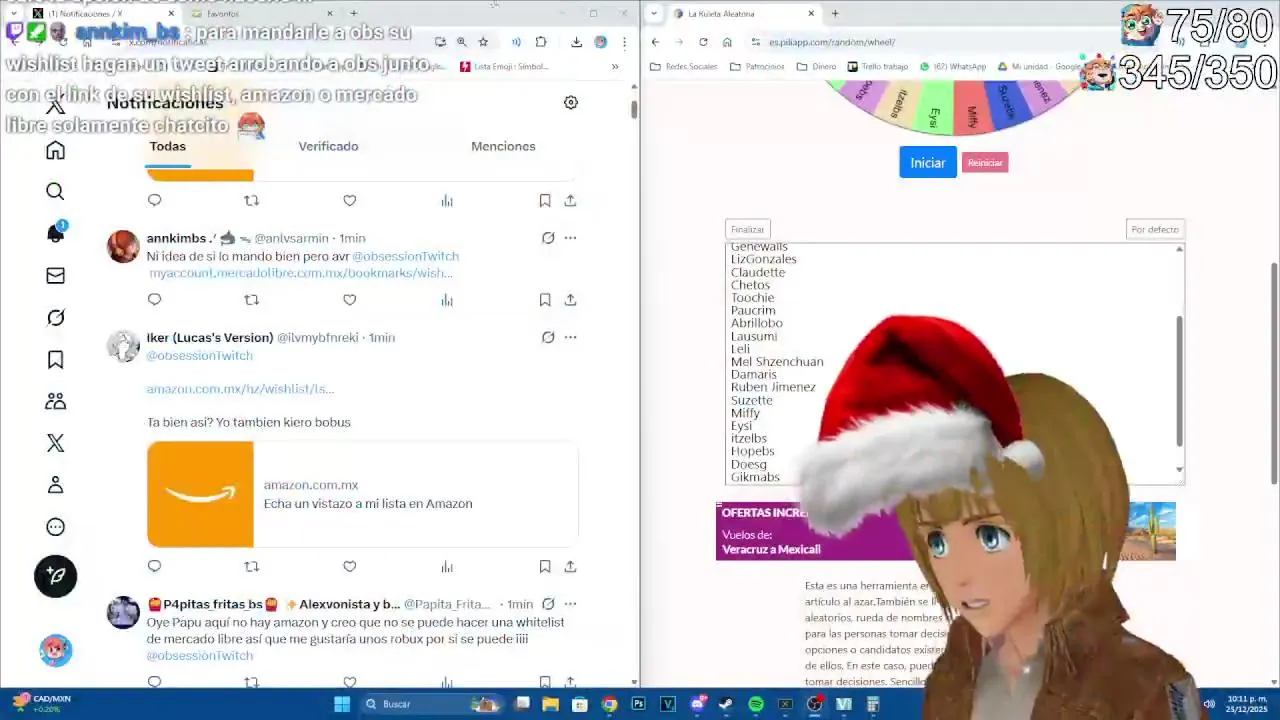Open the X Home icon in sidebar
This screenshot has width=1280, height=720.
tap(55, 150)
